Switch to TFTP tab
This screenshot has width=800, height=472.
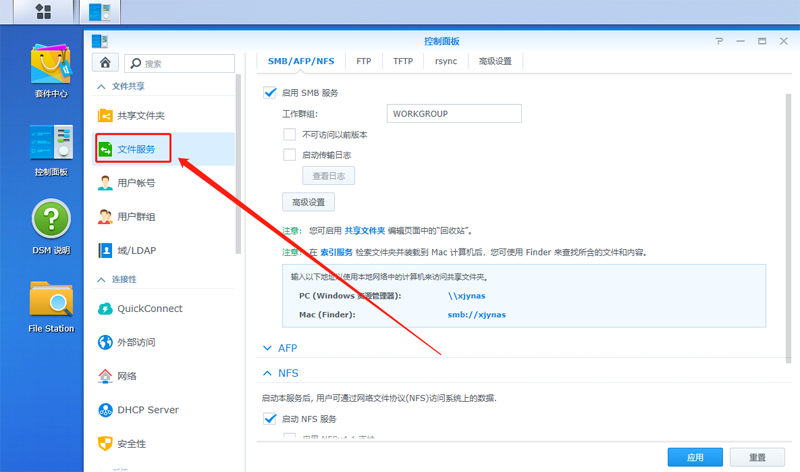403,61
